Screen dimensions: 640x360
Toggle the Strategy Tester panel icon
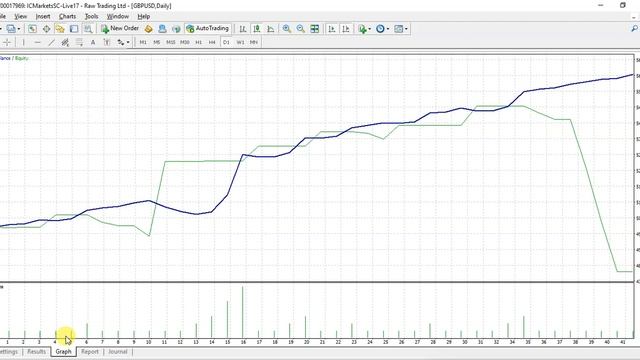coord(88,29)
